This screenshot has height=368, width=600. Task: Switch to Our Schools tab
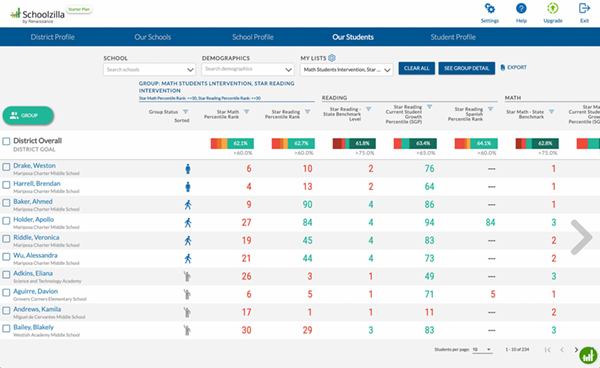[x=153, y=37]
